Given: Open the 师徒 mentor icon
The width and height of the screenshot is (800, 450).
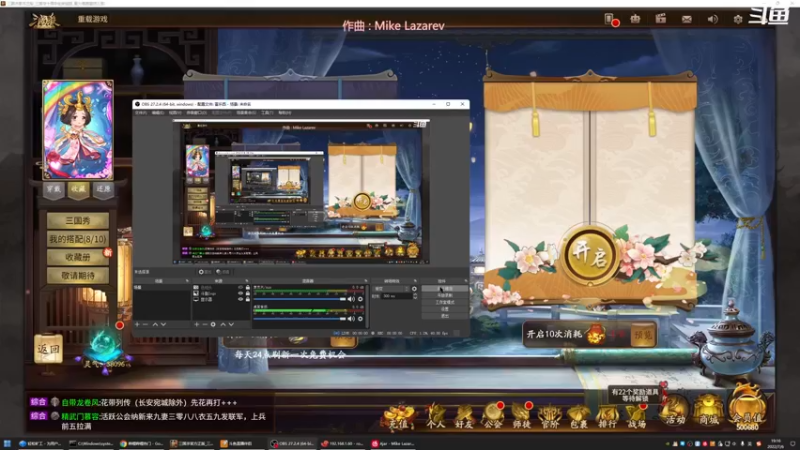Looking at the screenshot, I should tap(521, 414).
